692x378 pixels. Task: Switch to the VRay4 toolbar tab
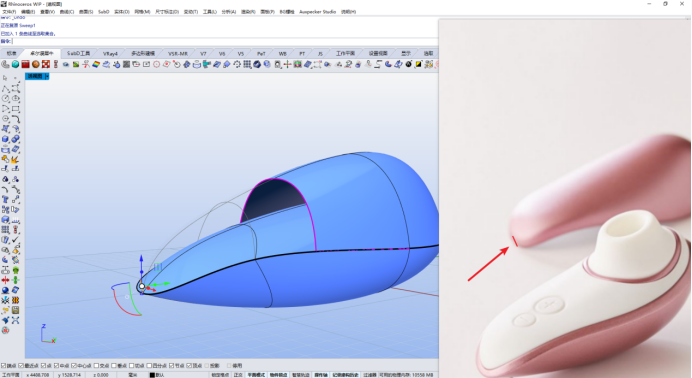click(x=110, y=53)
